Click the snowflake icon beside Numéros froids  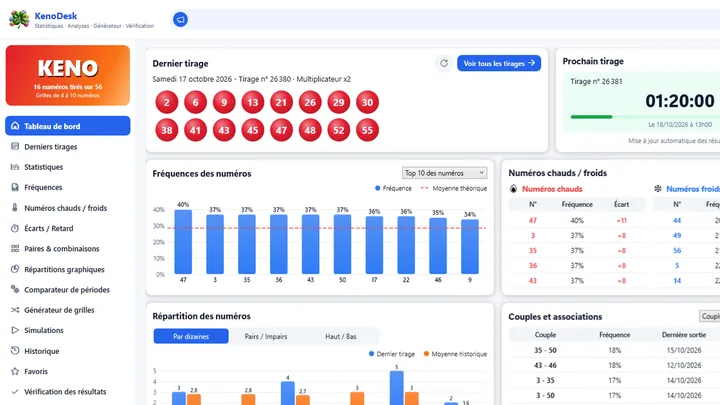point(658,189)
